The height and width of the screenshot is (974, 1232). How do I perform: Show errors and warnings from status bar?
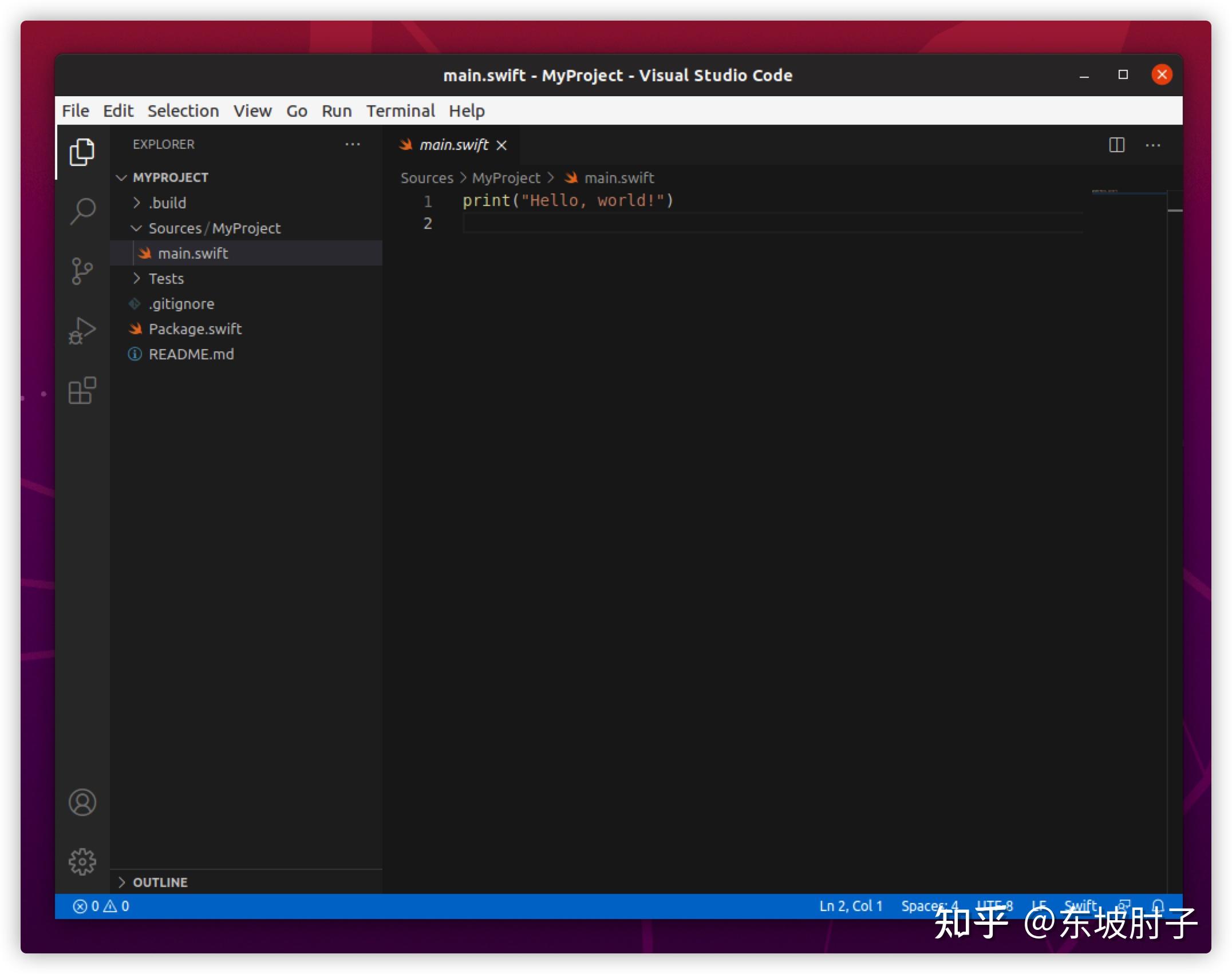[x=101, y=906]
